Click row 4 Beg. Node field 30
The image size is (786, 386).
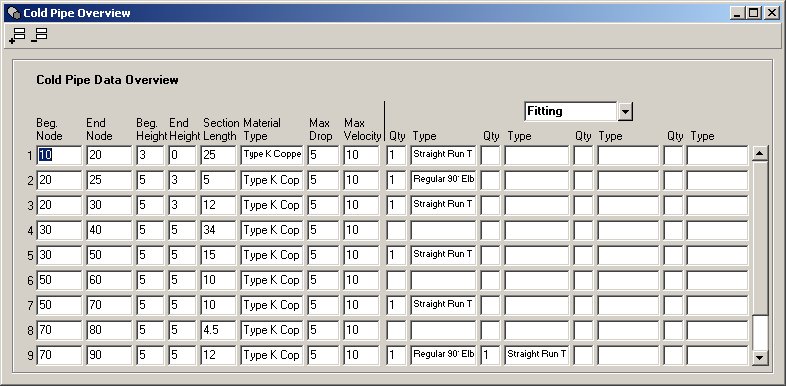click(59, 231)
